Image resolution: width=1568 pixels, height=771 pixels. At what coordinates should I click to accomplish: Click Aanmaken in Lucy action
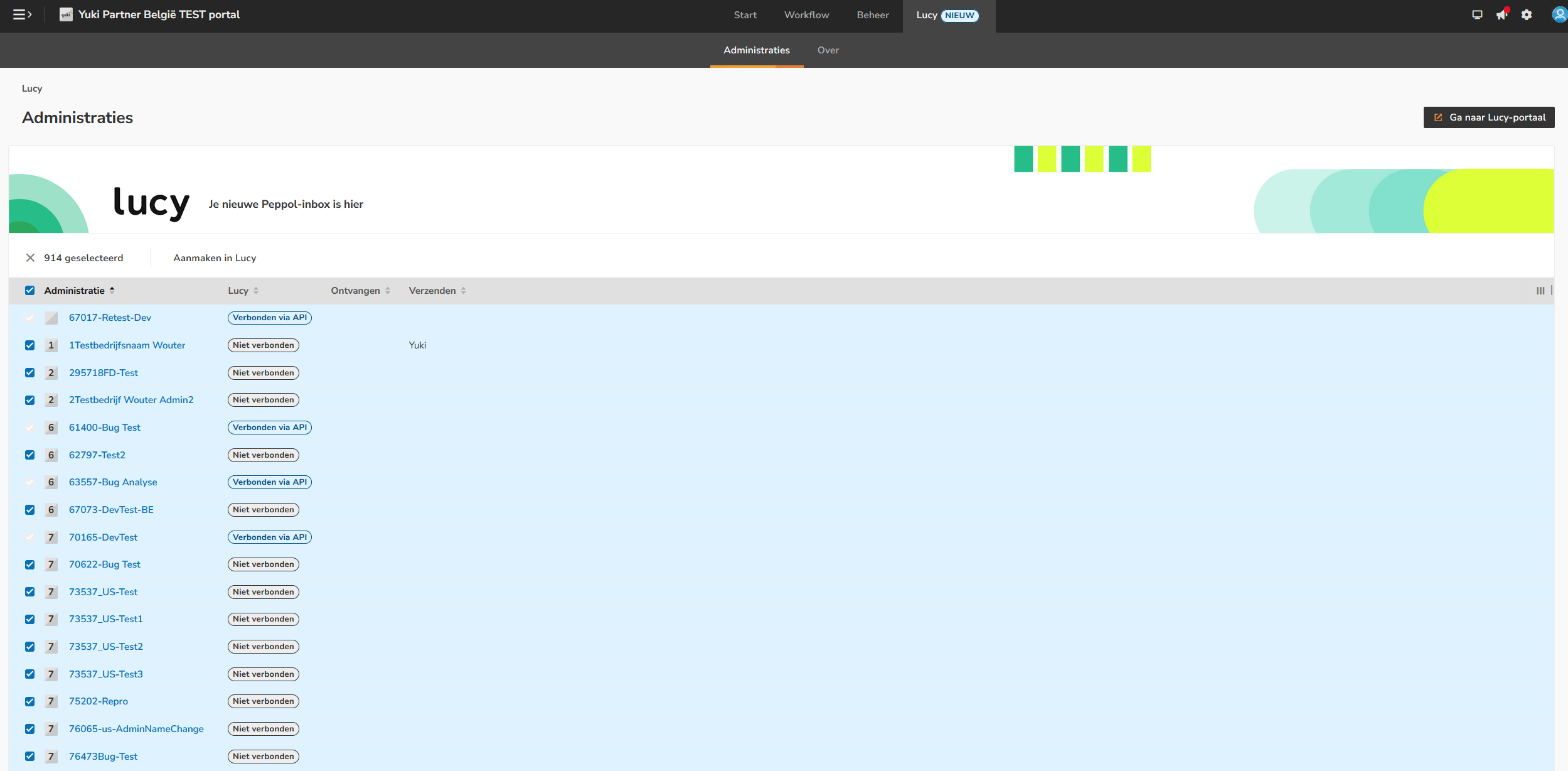(x=215, y=258)
